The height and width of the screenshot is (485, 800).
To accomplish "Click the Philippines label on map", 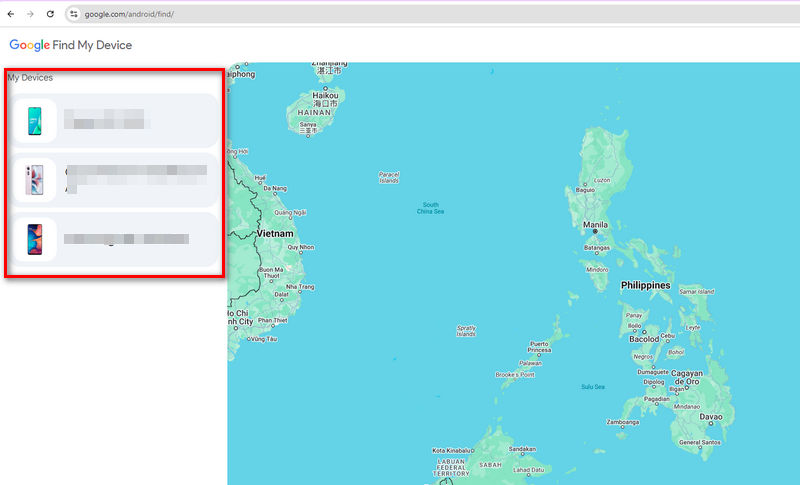I will pyautogui.click(x=645, y=286).
